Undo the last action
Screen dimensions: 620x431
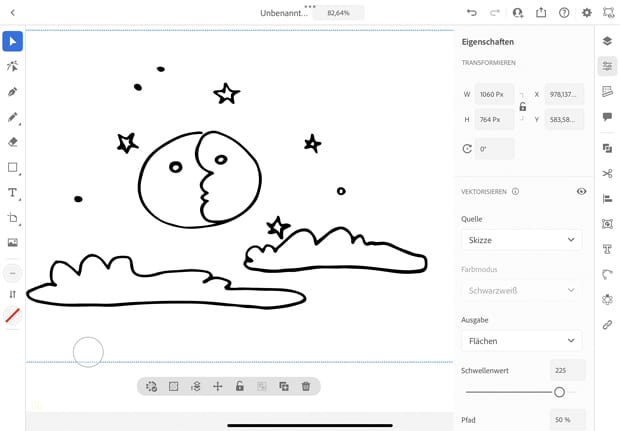(472, 12)
